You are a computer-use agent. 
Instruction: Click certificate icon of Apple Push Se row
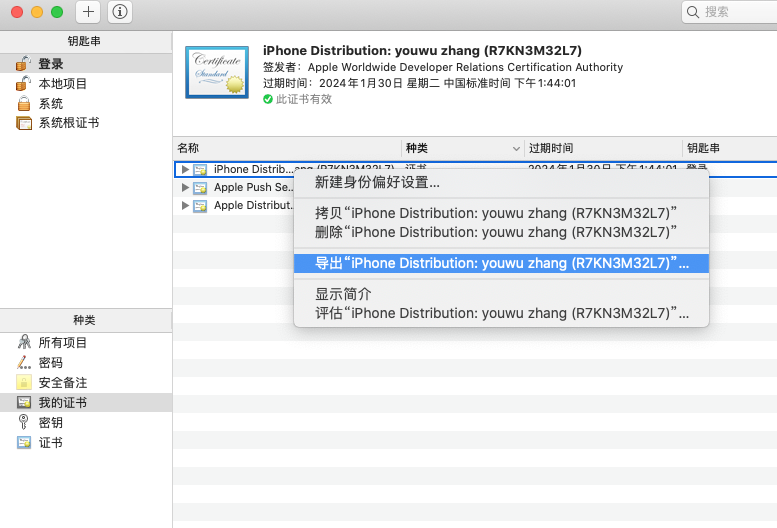[200, 188]
